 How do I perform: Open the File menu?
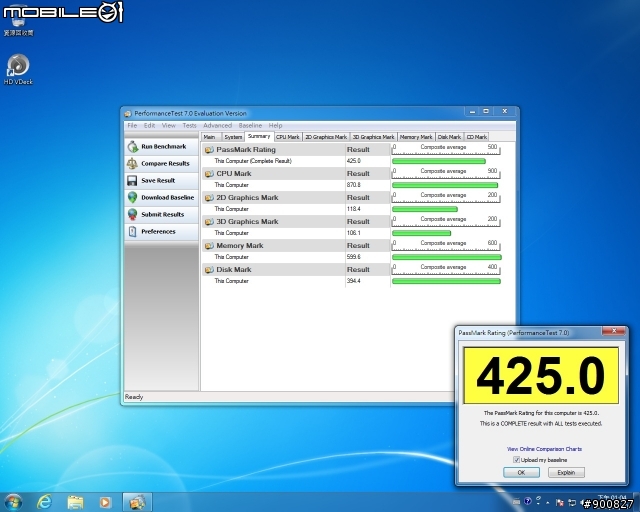coord(132,125)
